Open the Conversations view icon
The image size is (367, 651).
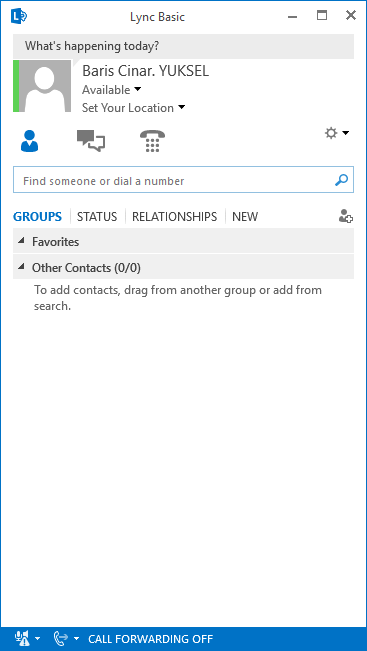[91, 141]
